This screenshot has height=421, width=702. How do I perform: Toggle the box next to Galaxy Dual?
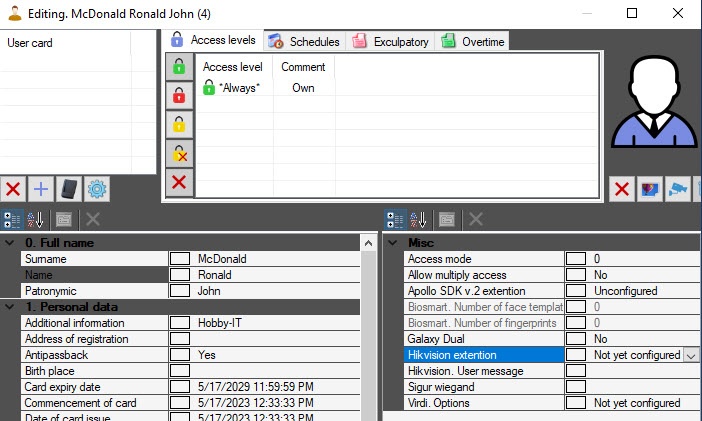575,339
